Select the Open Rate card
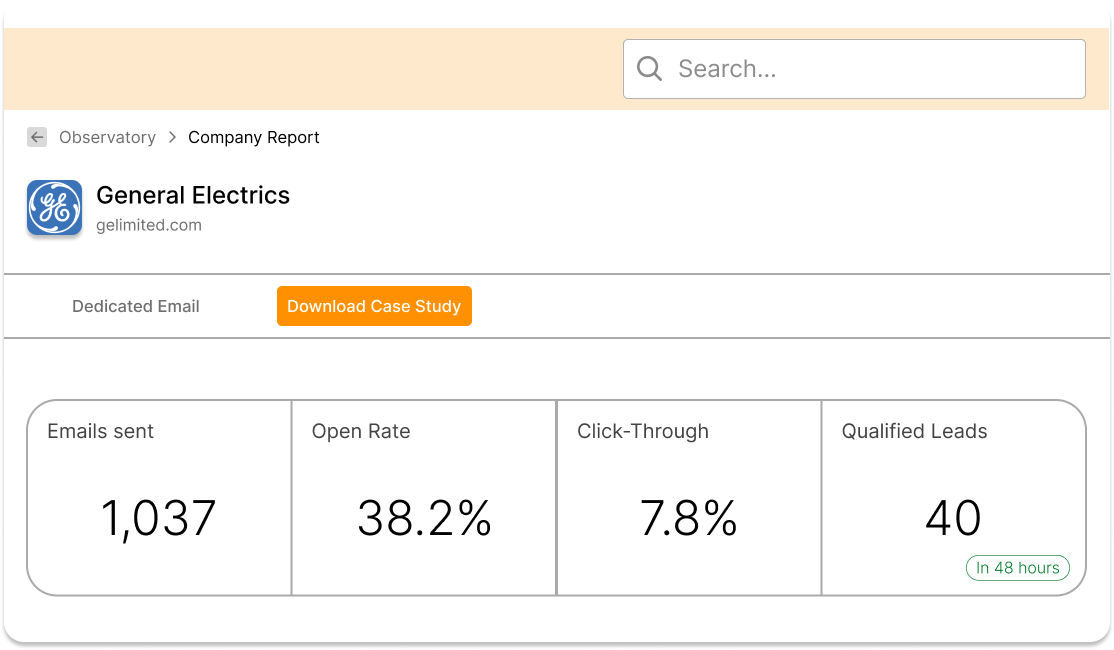 click(424, 497)
